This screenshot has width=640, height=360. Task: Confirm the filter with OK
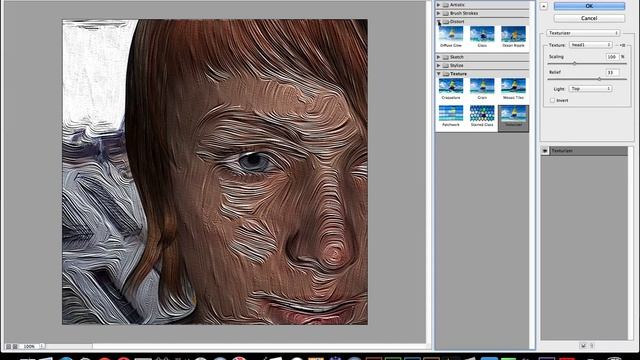click(589, 6)
